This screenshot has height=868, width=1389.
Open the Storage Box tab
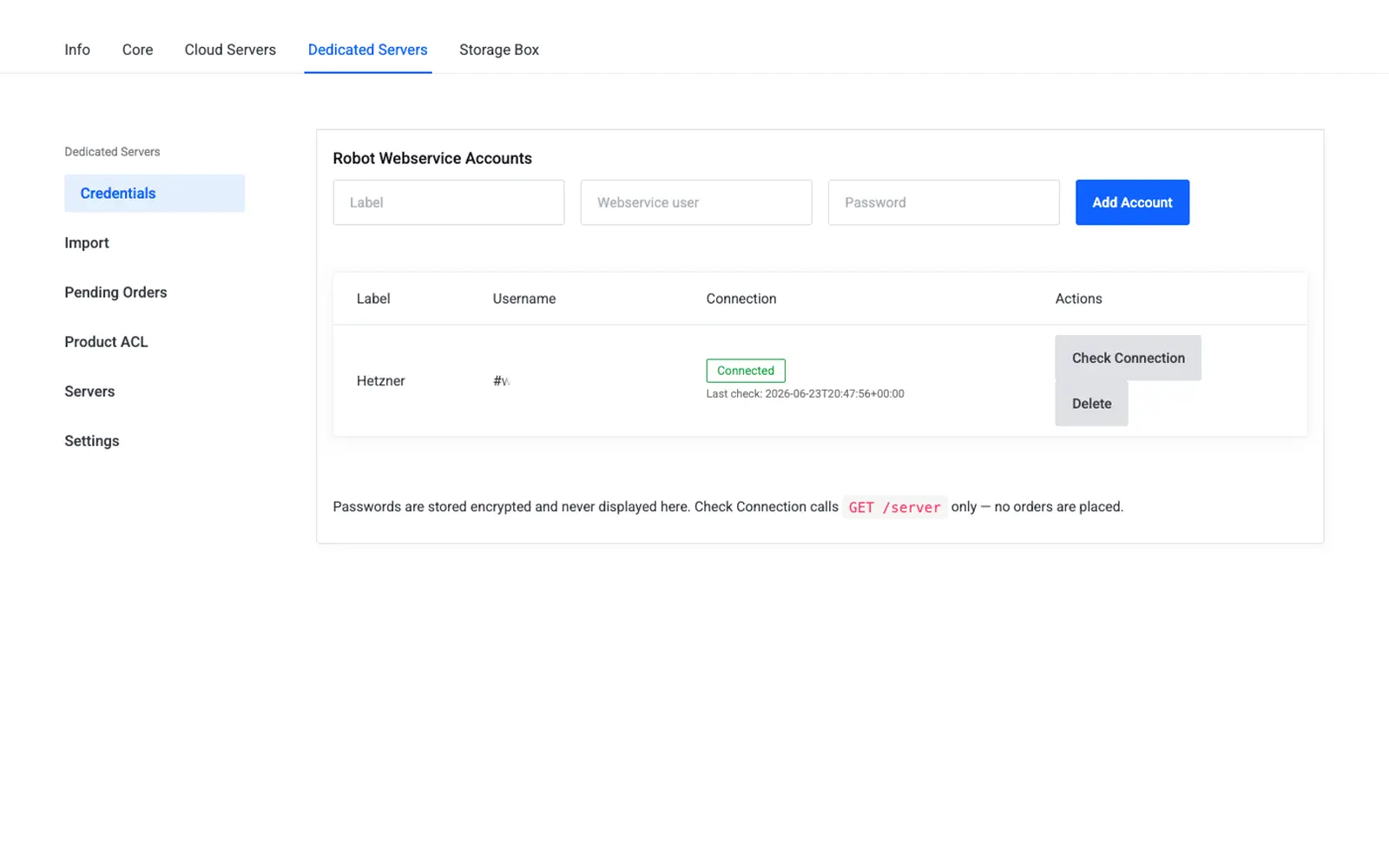click(x=499, y=49)
